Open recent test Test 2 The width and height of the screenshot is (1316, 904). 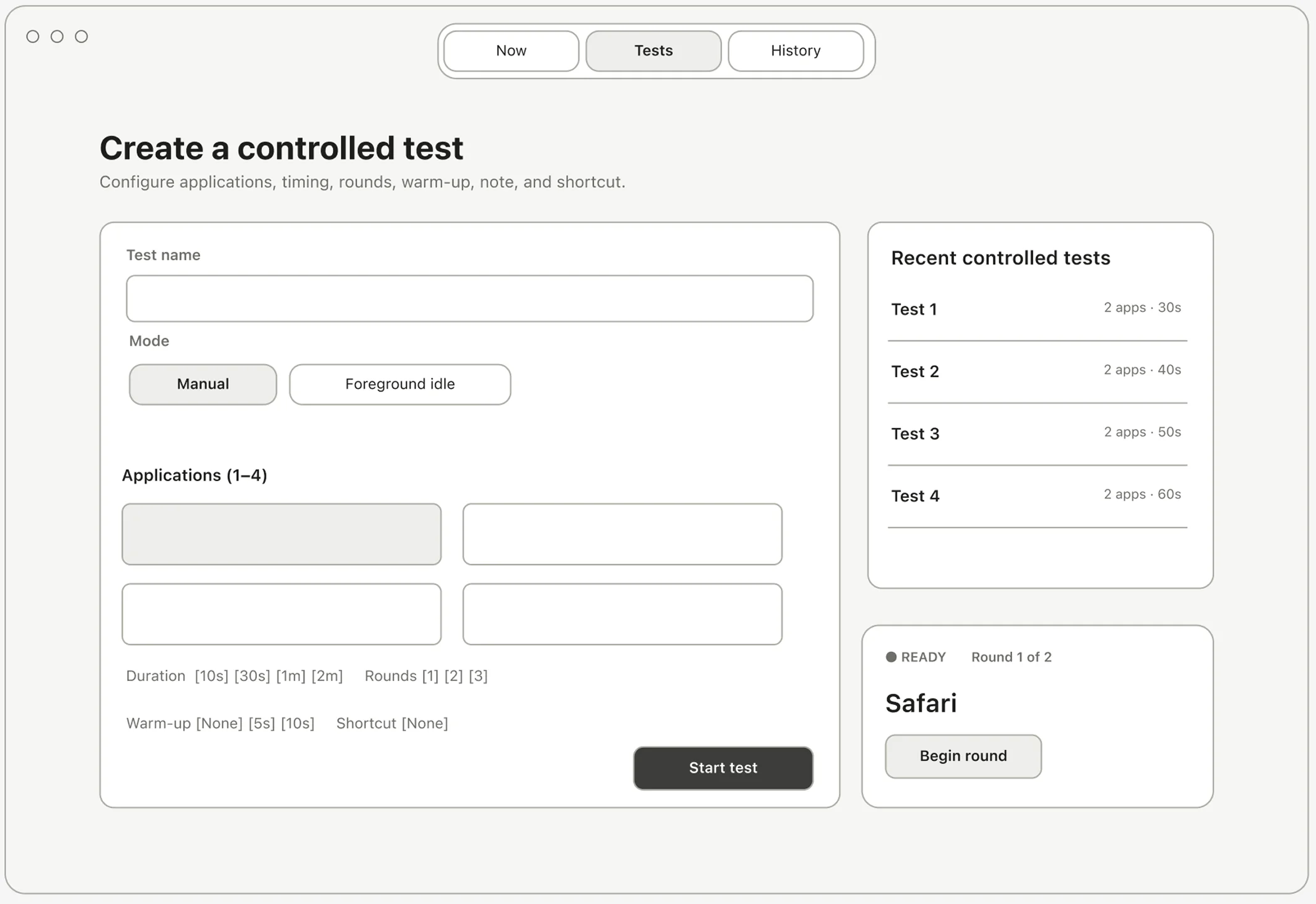1037,372
